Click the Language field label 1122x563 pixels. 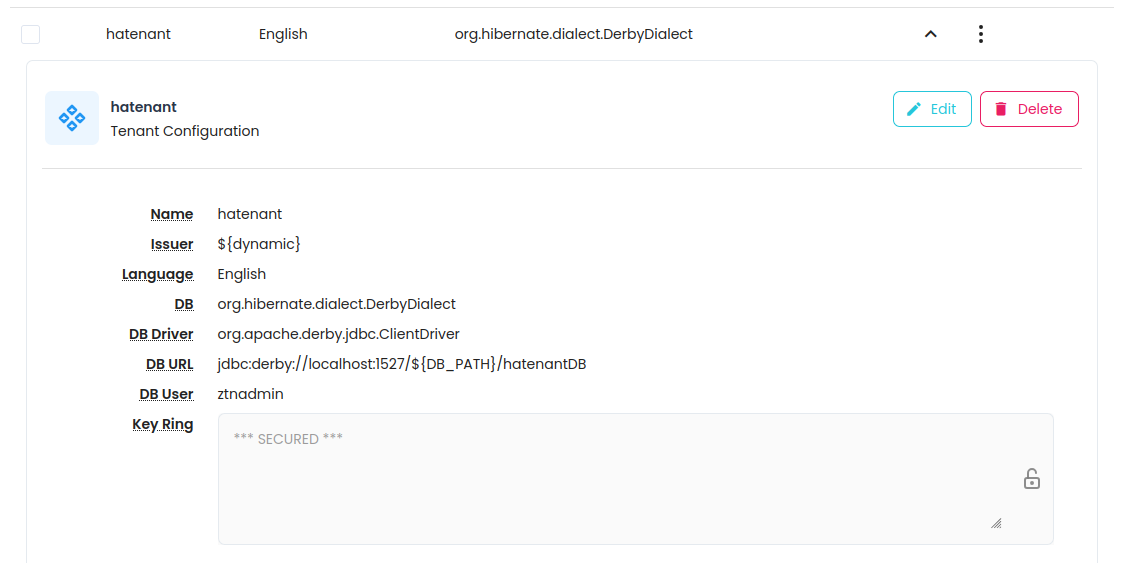click(158, 274)
